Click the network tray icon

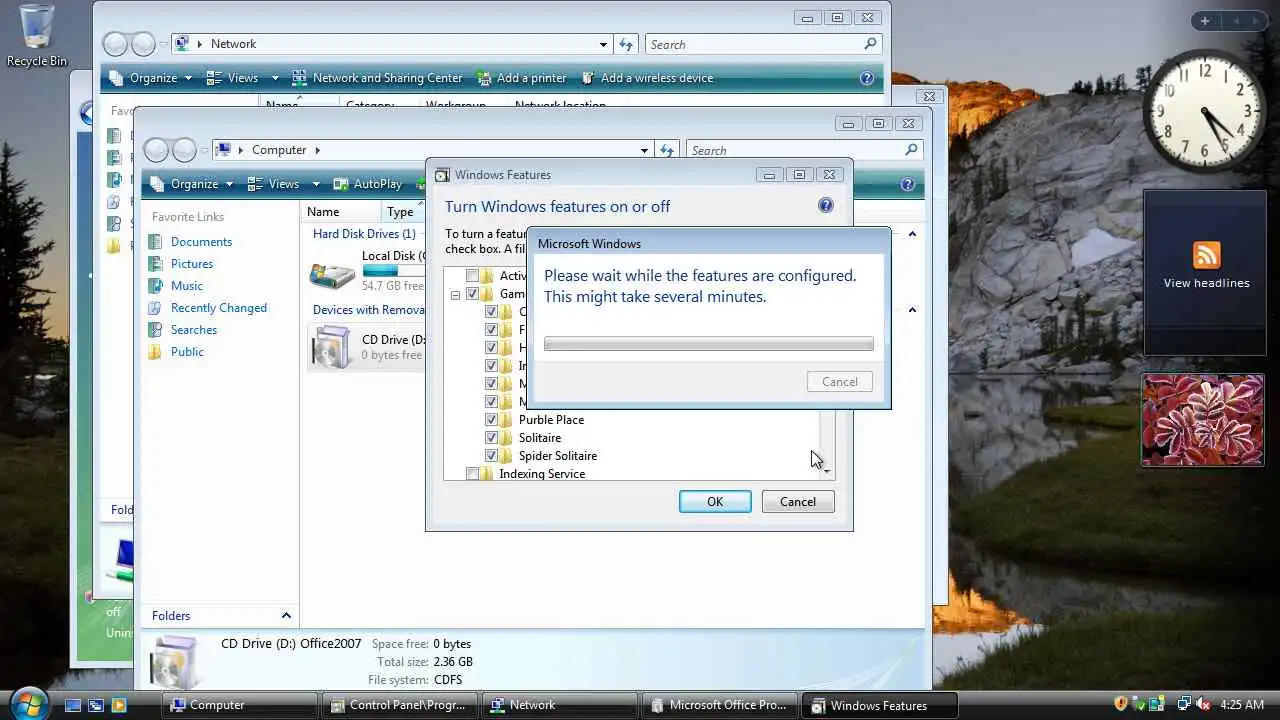point(1183,704)
